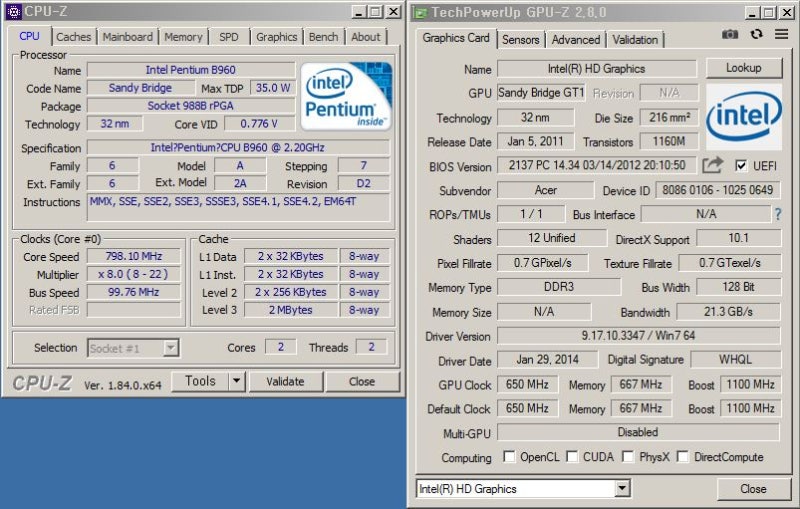Click the Max TDP value 35.0 W

272,88
